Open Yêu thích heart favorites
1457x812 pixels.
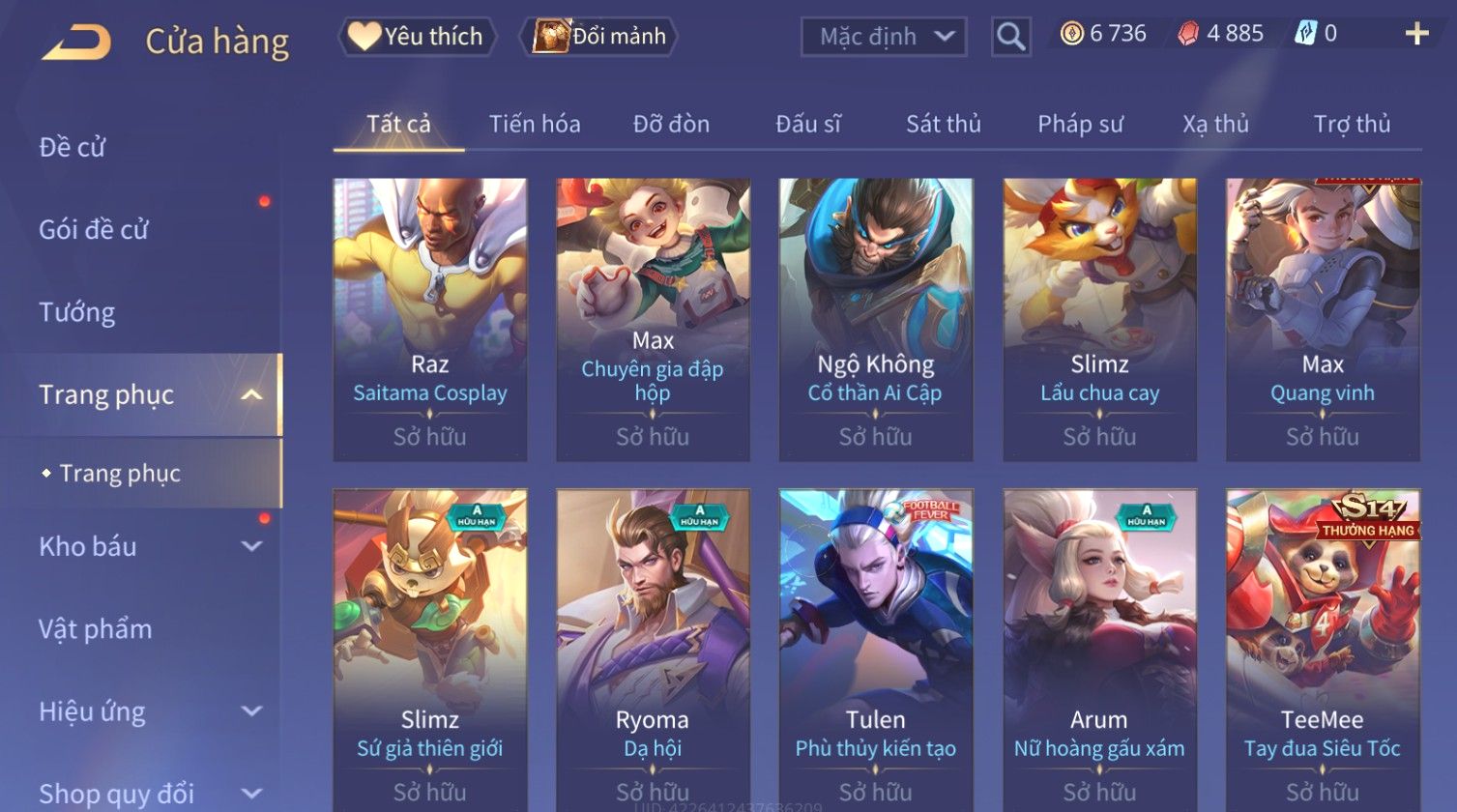tap(416, 37)
